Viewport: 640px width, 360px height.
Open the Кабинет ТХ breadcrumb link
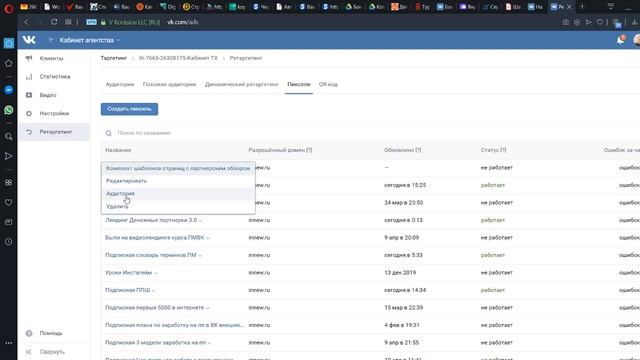coord(178,58)
